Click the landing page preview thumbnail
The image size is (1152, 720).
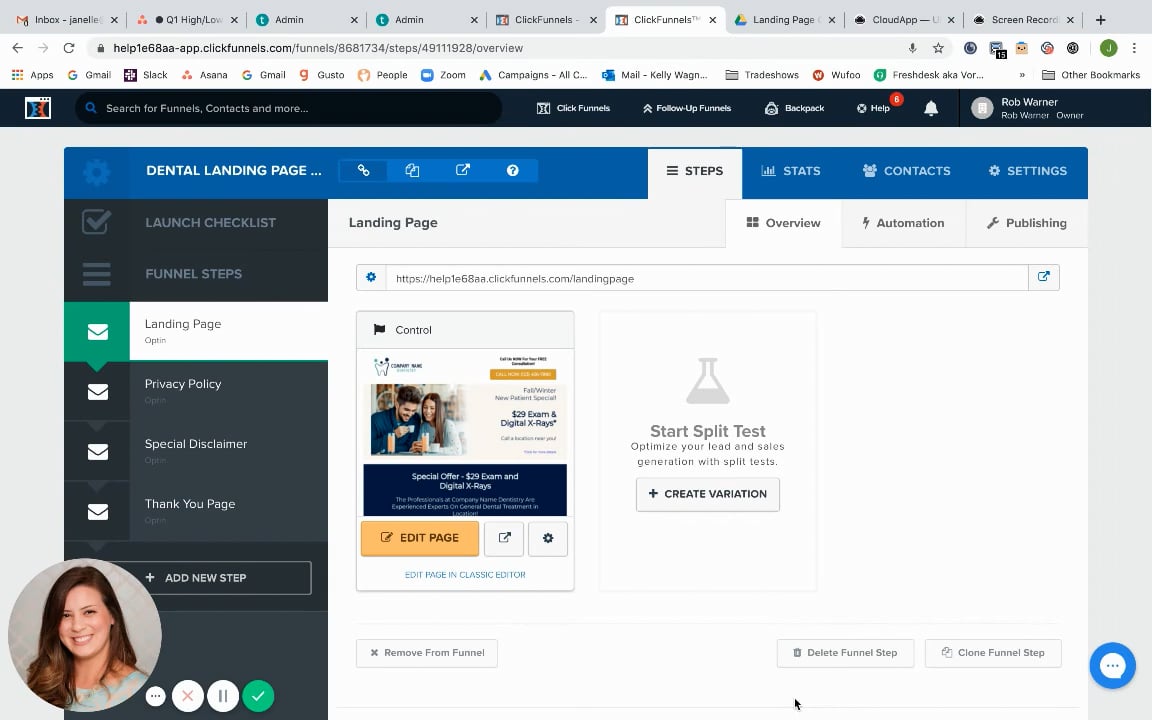coord(465,433)
